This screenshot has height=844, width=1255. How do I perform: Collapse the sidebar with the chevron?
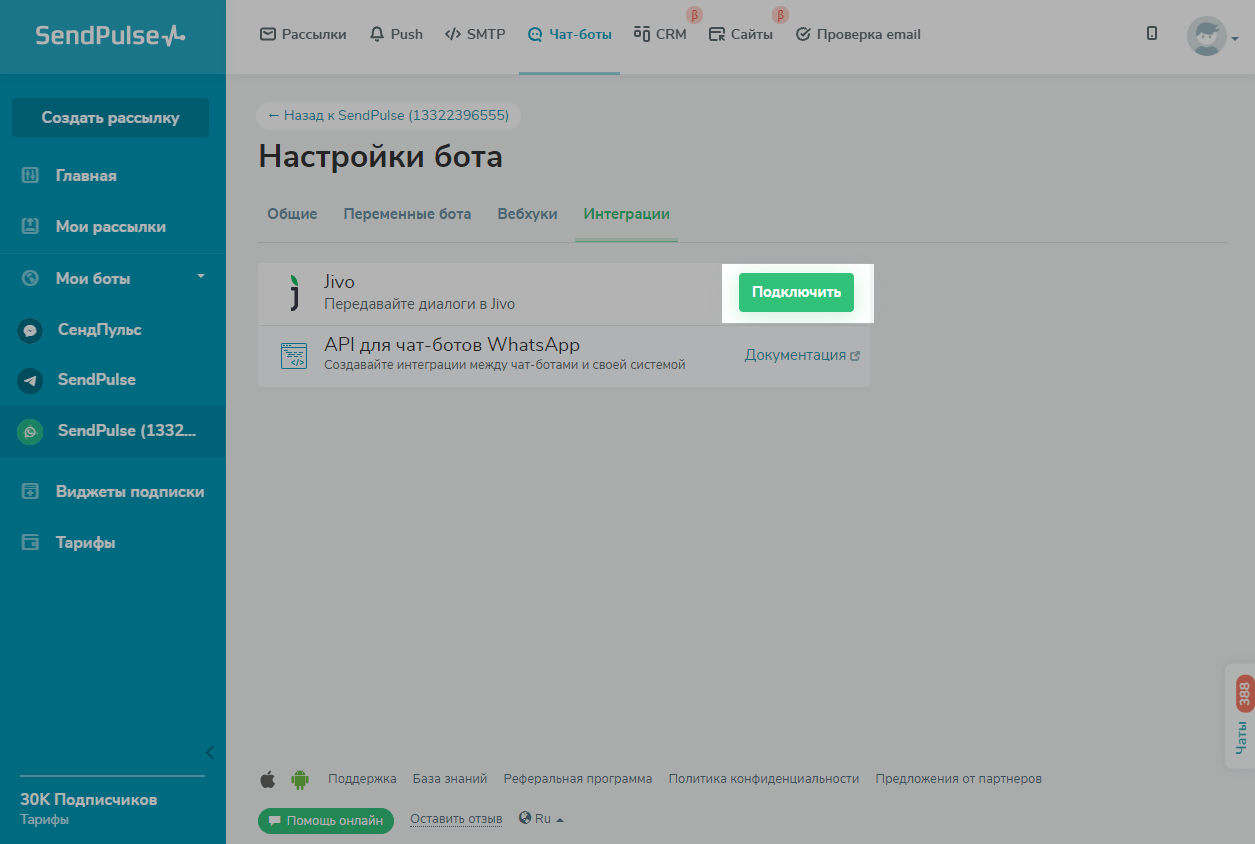click(x=209, y=752)
